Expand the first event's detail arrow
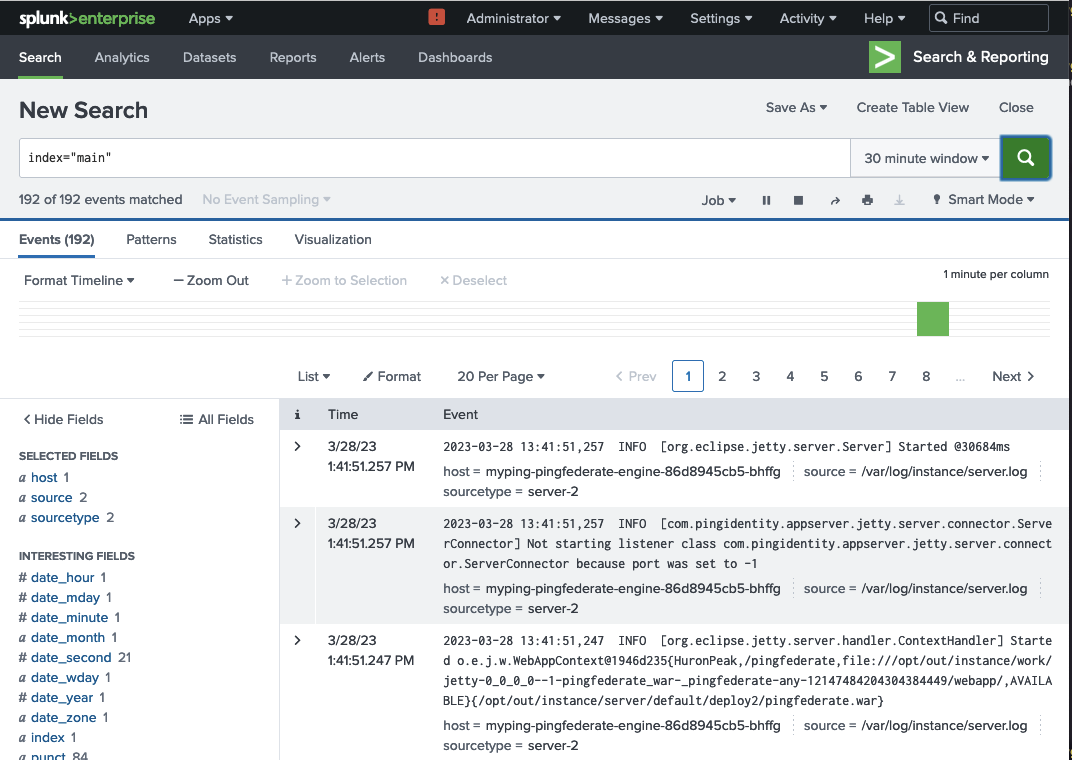The image size is (1072, 760). [297, 447]
